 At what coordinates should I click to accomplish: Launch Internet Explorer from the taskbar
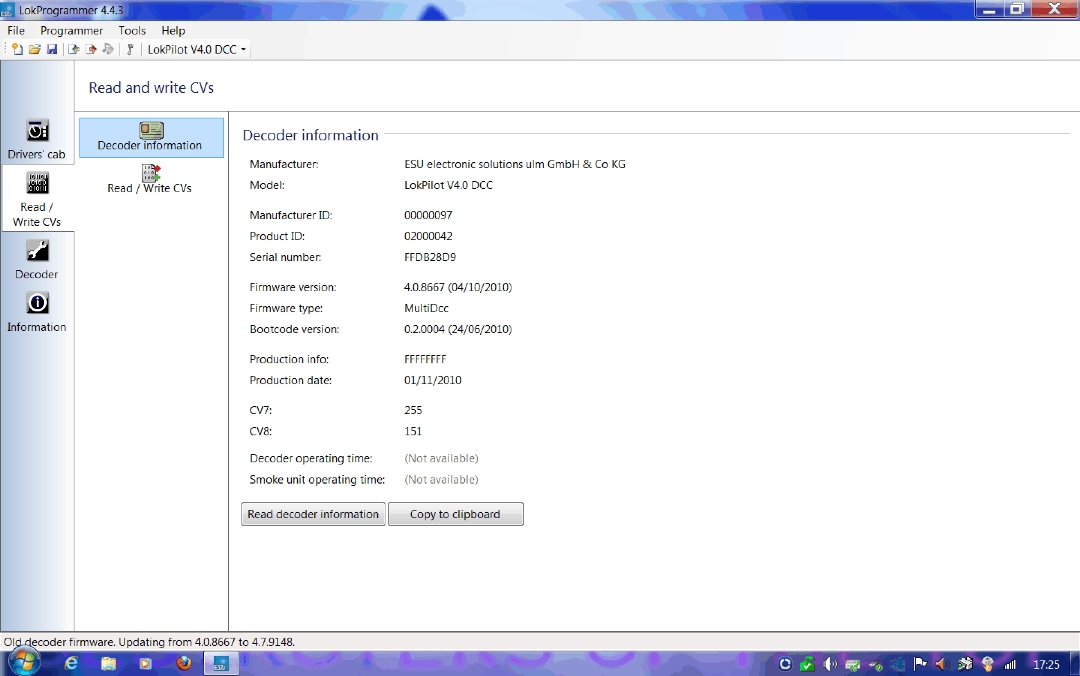tap(71, 664)
